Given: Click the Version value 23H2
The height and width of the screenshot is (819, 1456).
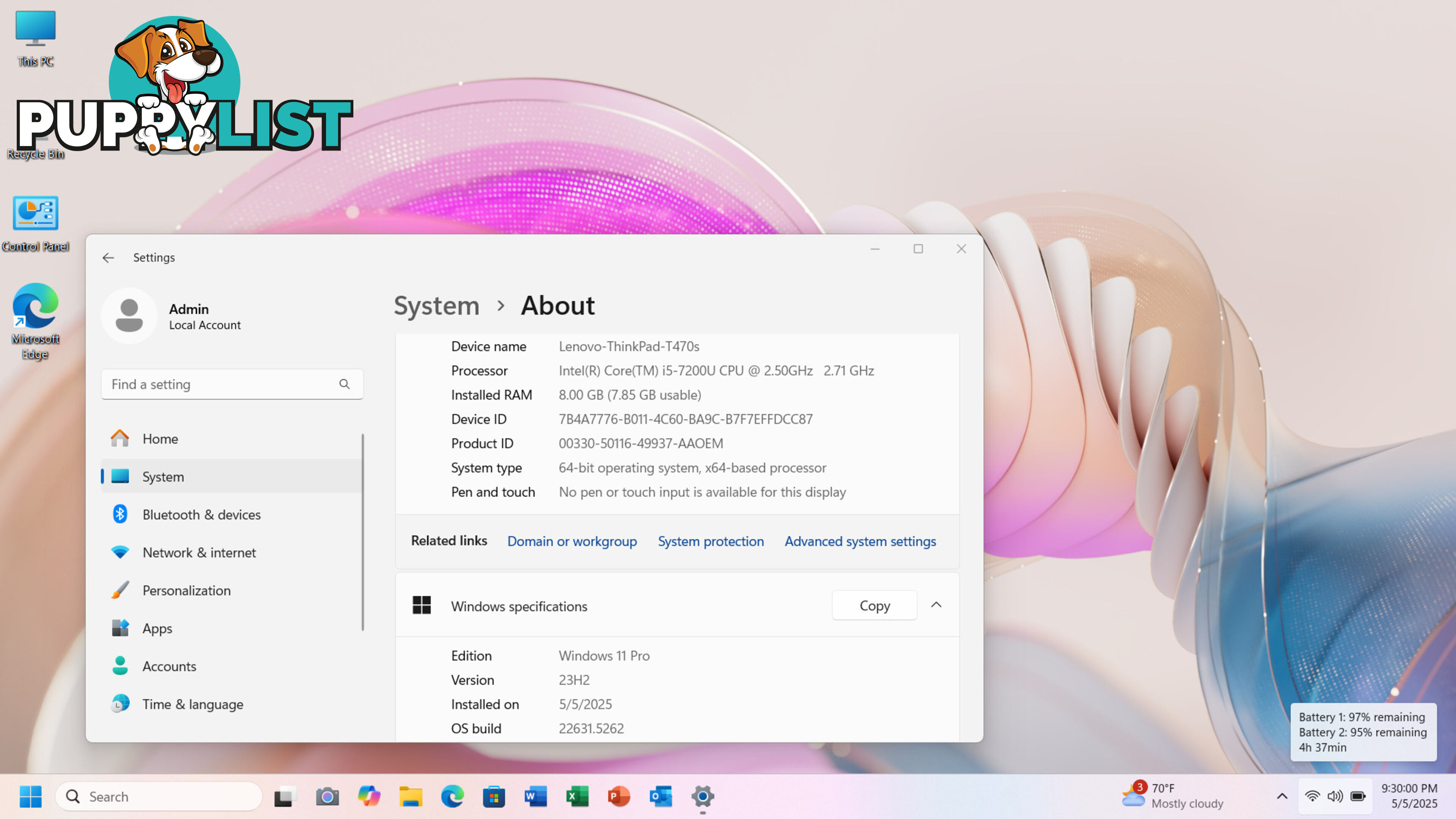Looking at the screenshot, I should (574, 680).
